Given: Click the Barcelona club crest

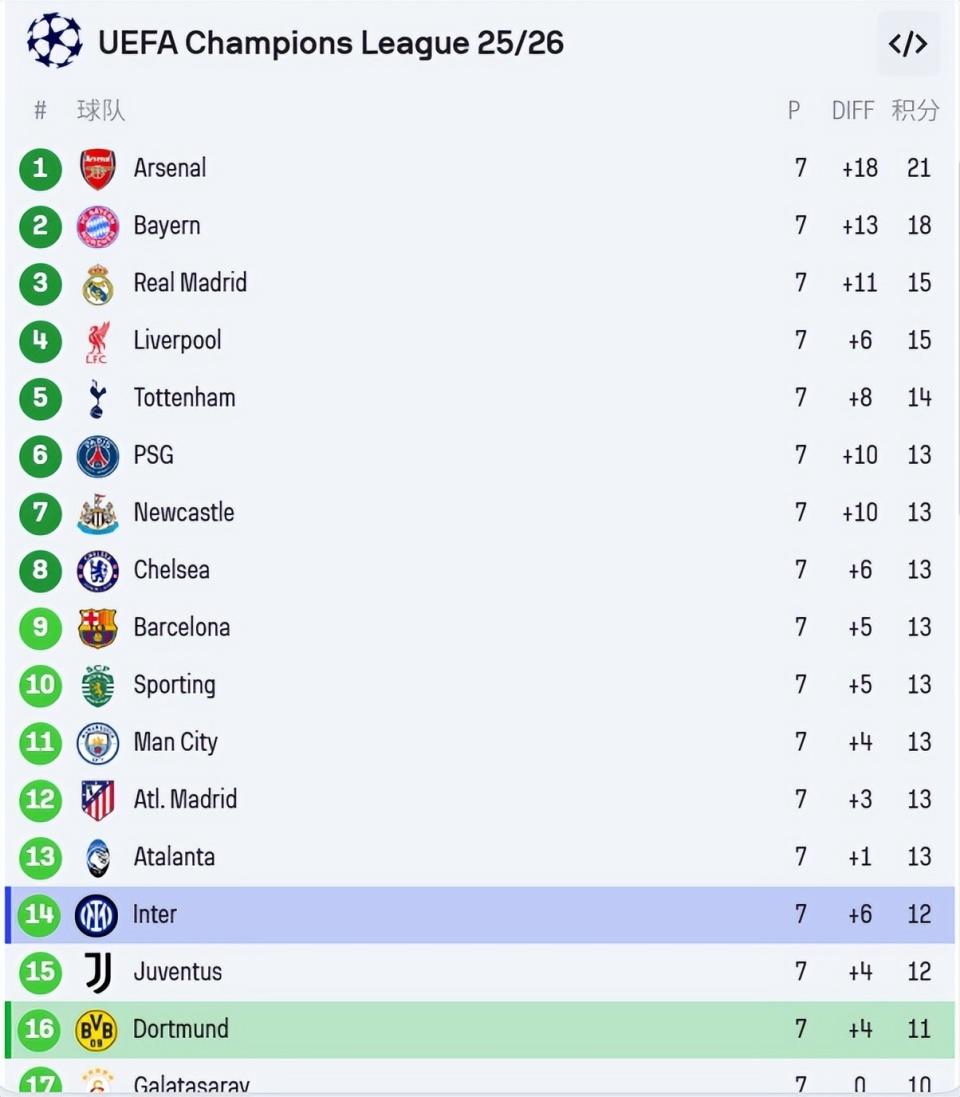Looking at the screenshot, I should click(x=98, y=628).
